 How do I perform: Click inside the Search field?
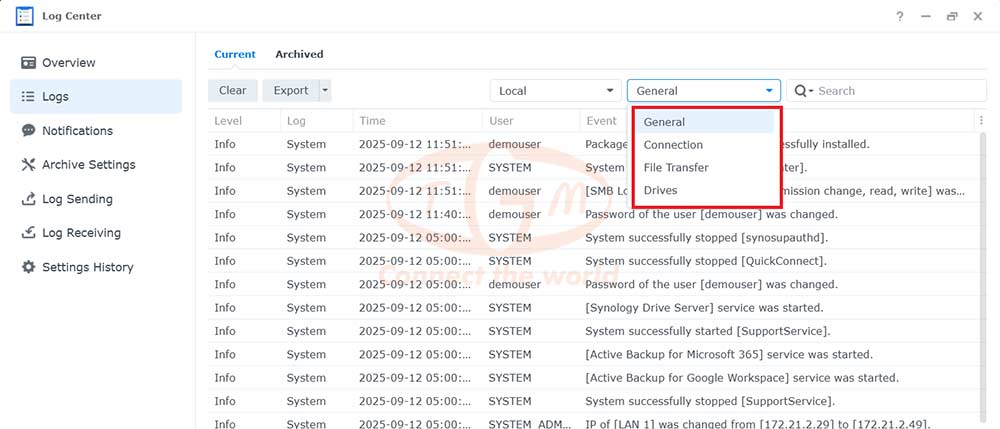[x=899, y=91]
